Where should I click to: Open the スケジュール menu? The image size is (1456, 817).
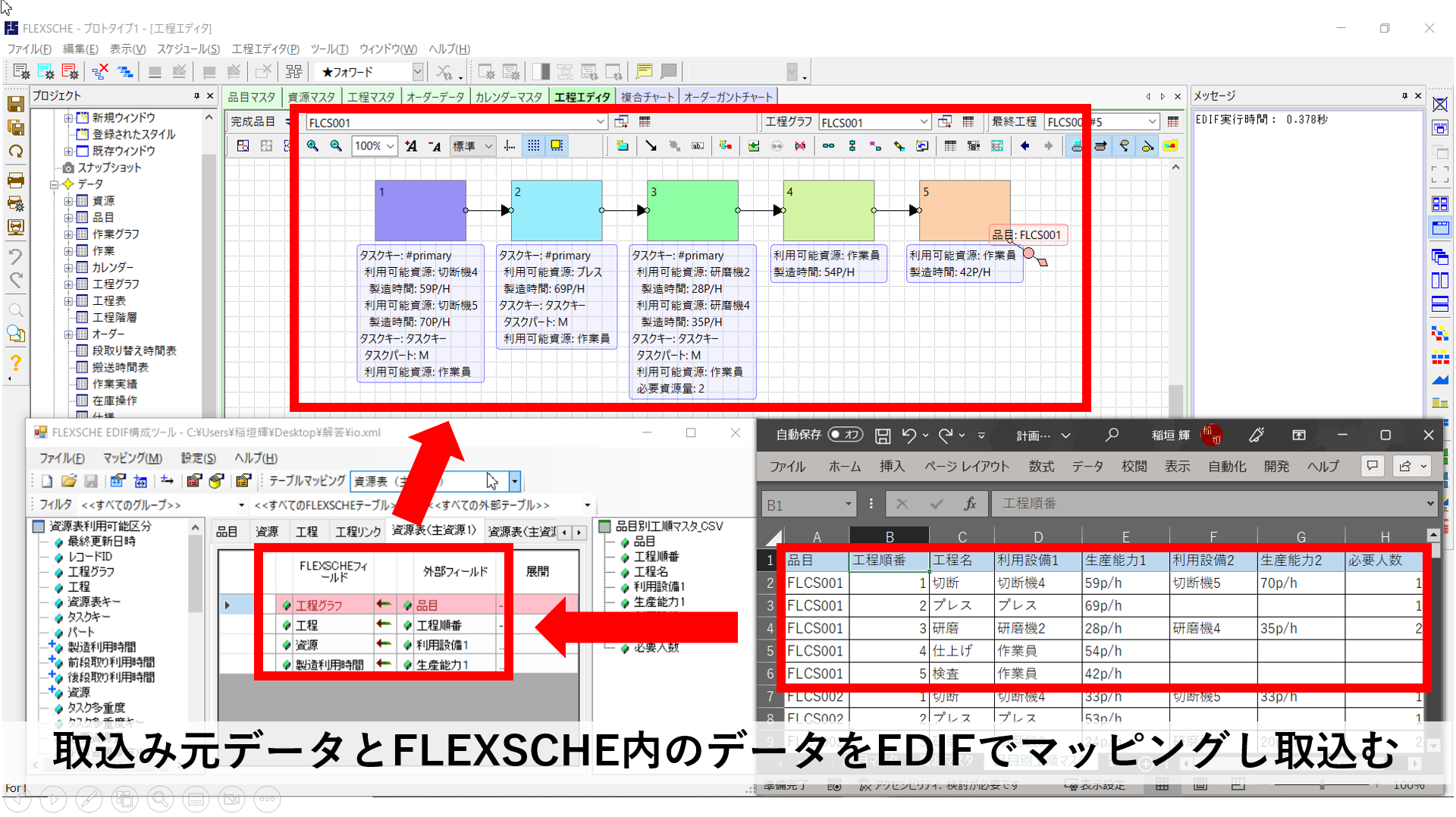(188, 49)
